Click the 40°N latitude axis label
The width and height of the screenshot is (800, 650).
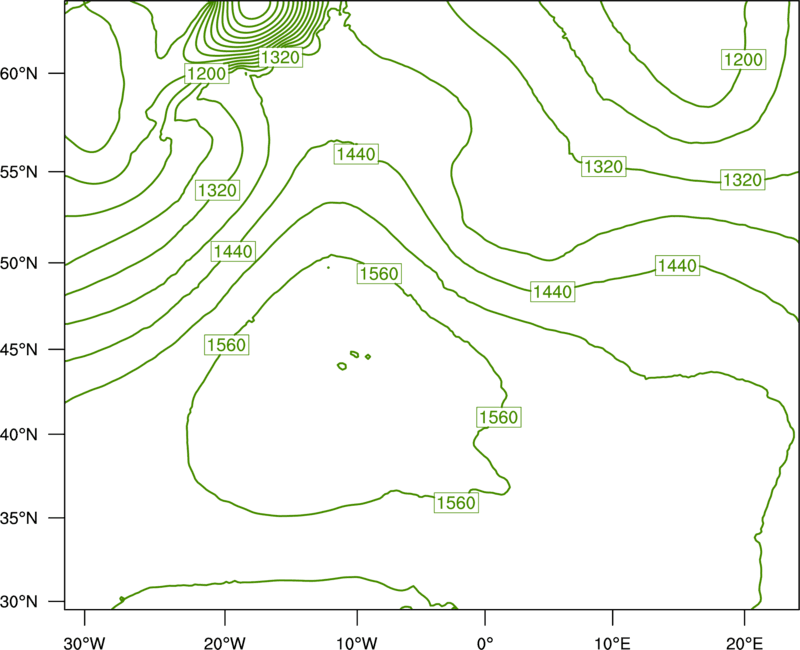(19, 435)
